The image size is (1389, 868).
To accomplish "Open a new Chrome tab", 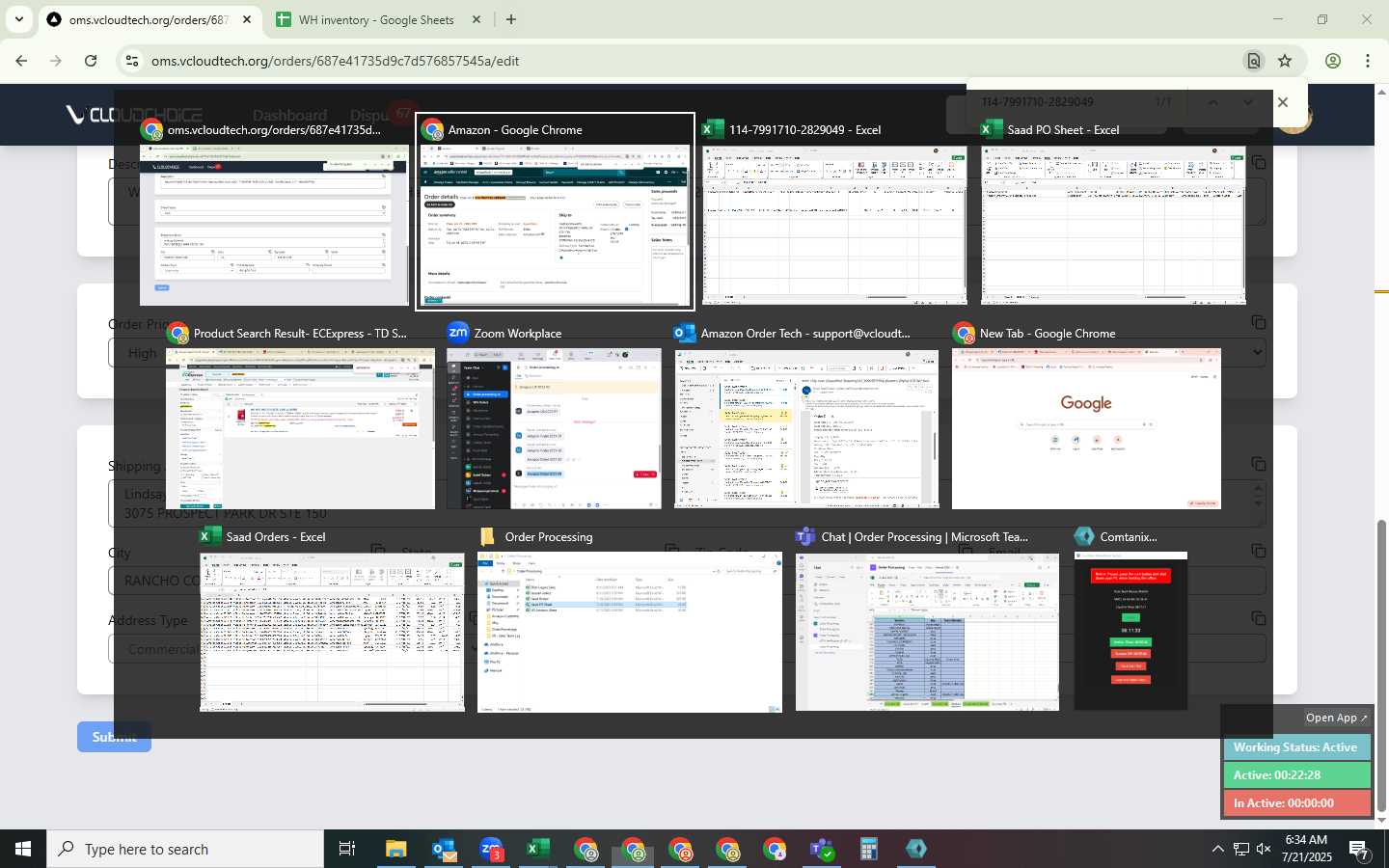I will pyautogui.click(x=511, y=19).
